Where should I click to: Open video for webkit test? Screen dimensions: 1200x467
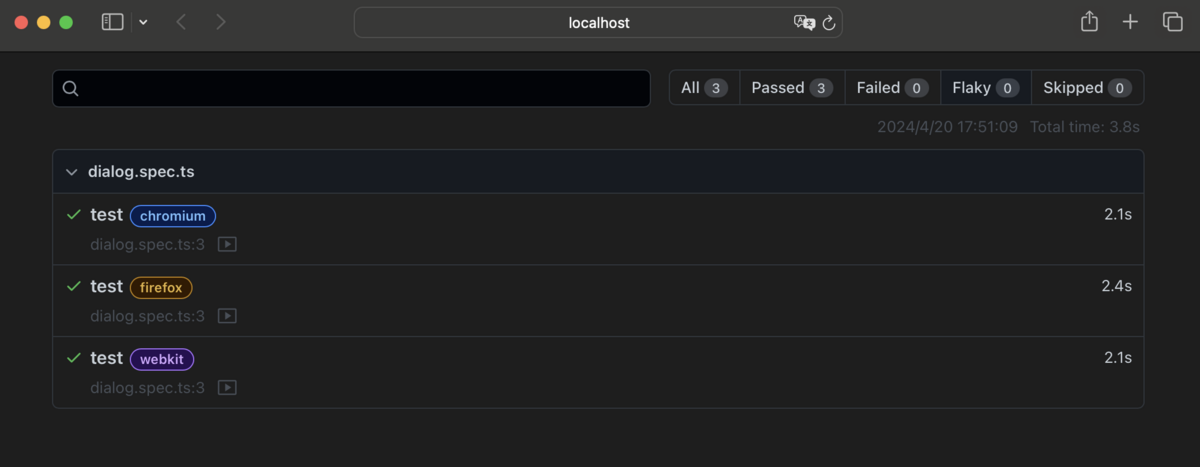click(228, 387)
